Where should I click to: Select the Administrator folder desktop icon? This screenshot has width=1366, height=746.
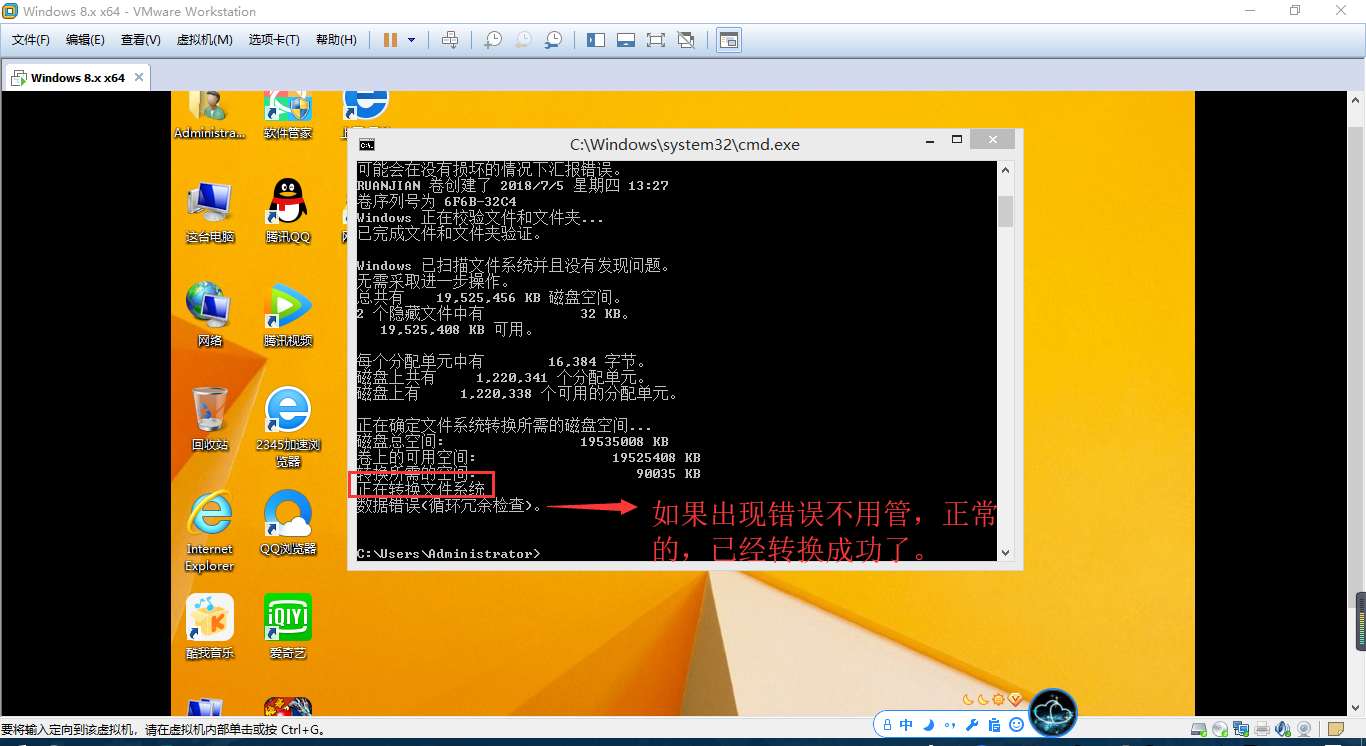[210, 116]
